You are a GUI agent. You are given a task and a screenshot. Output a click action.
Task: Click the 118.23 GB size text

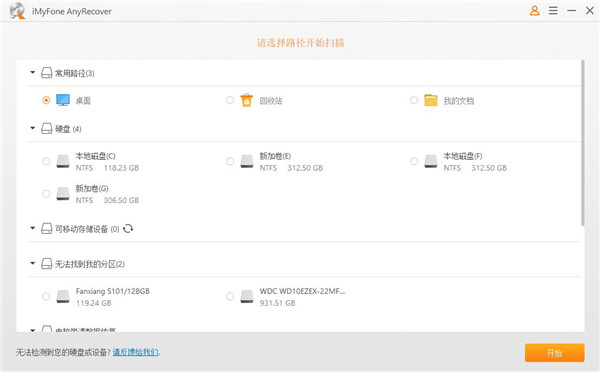(121, 168)
